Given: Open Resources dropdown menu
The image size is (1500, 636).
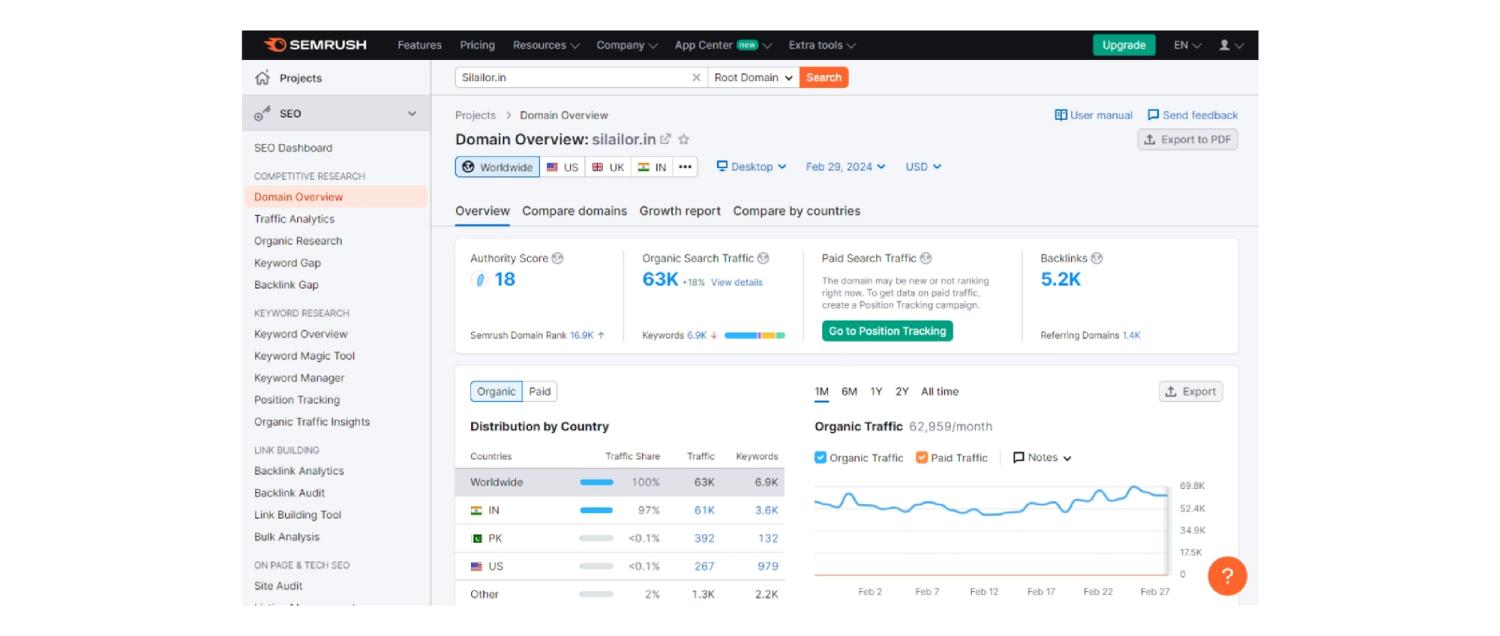Looking at the screenshot, I should click(x=546, y=45).
